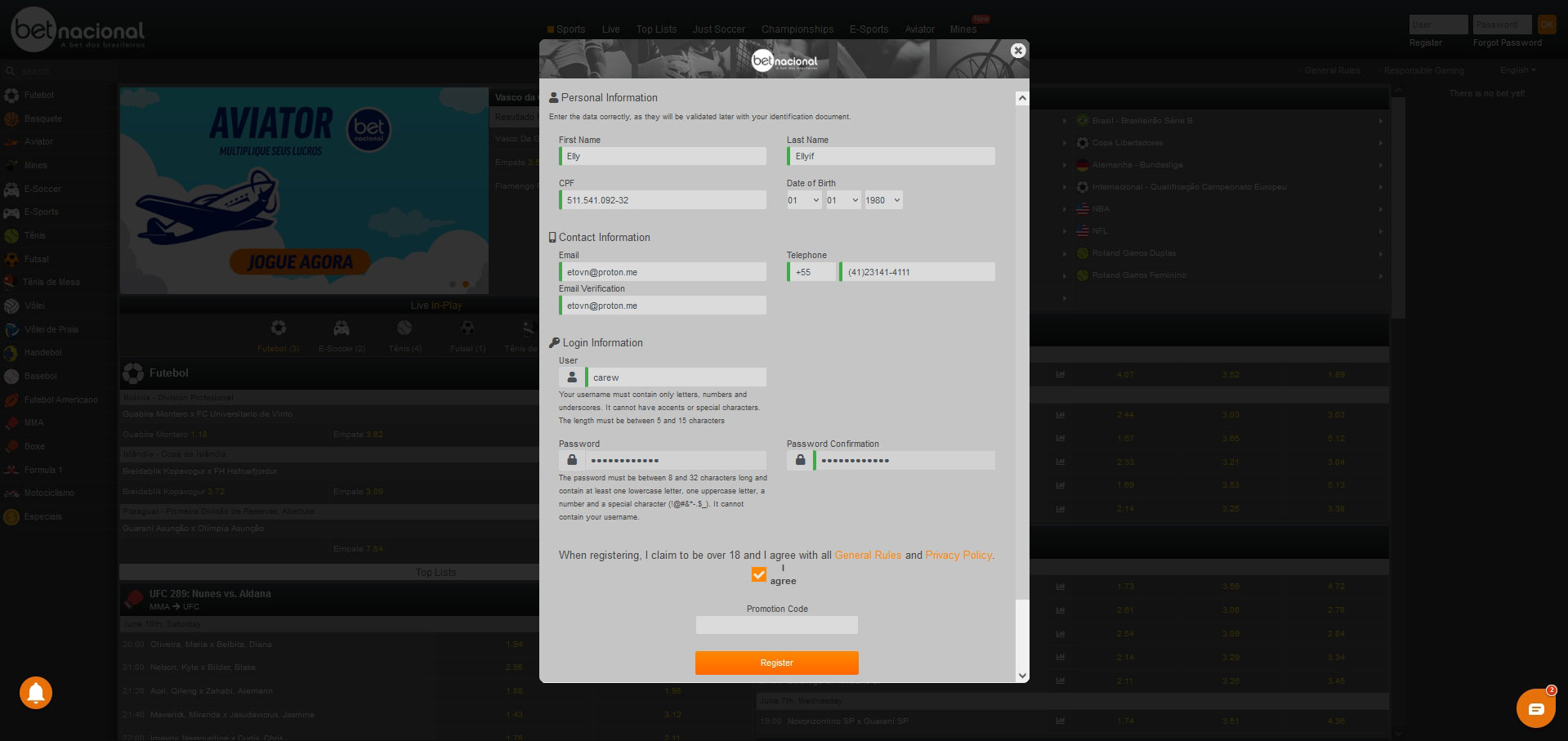This screenshot has width=1568, height=741.
Task: Click the Aviator Jogue Agora banner
Action: pyautogui.click(x=304, y=191)
